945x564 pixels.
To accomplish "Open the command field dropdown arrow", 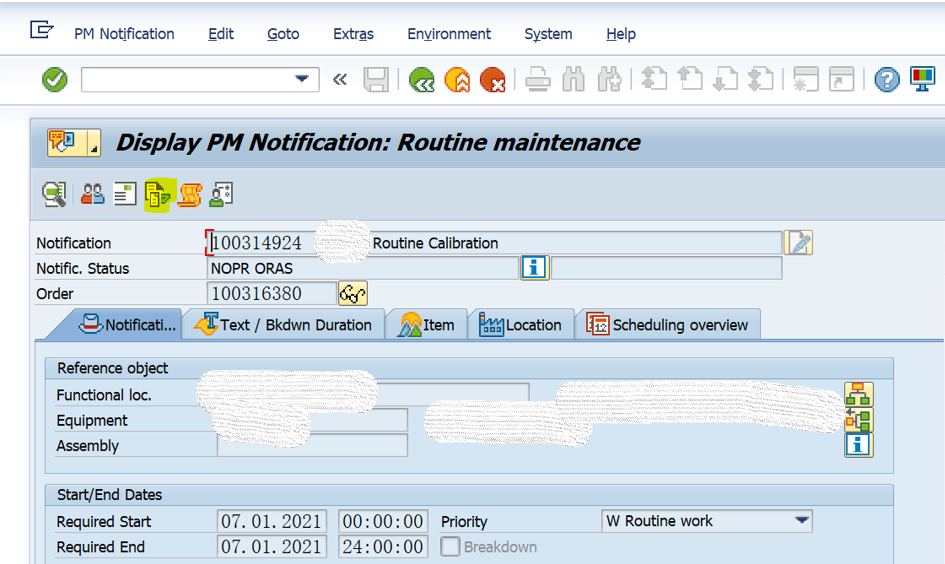I will (x=302, y=79).
